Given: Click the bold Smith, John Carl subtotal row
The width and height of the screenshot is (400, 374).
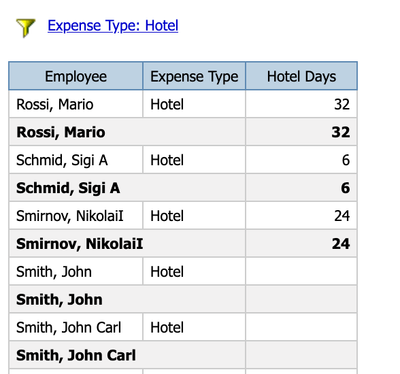Looking at the screenshot, I should [183, 355].
